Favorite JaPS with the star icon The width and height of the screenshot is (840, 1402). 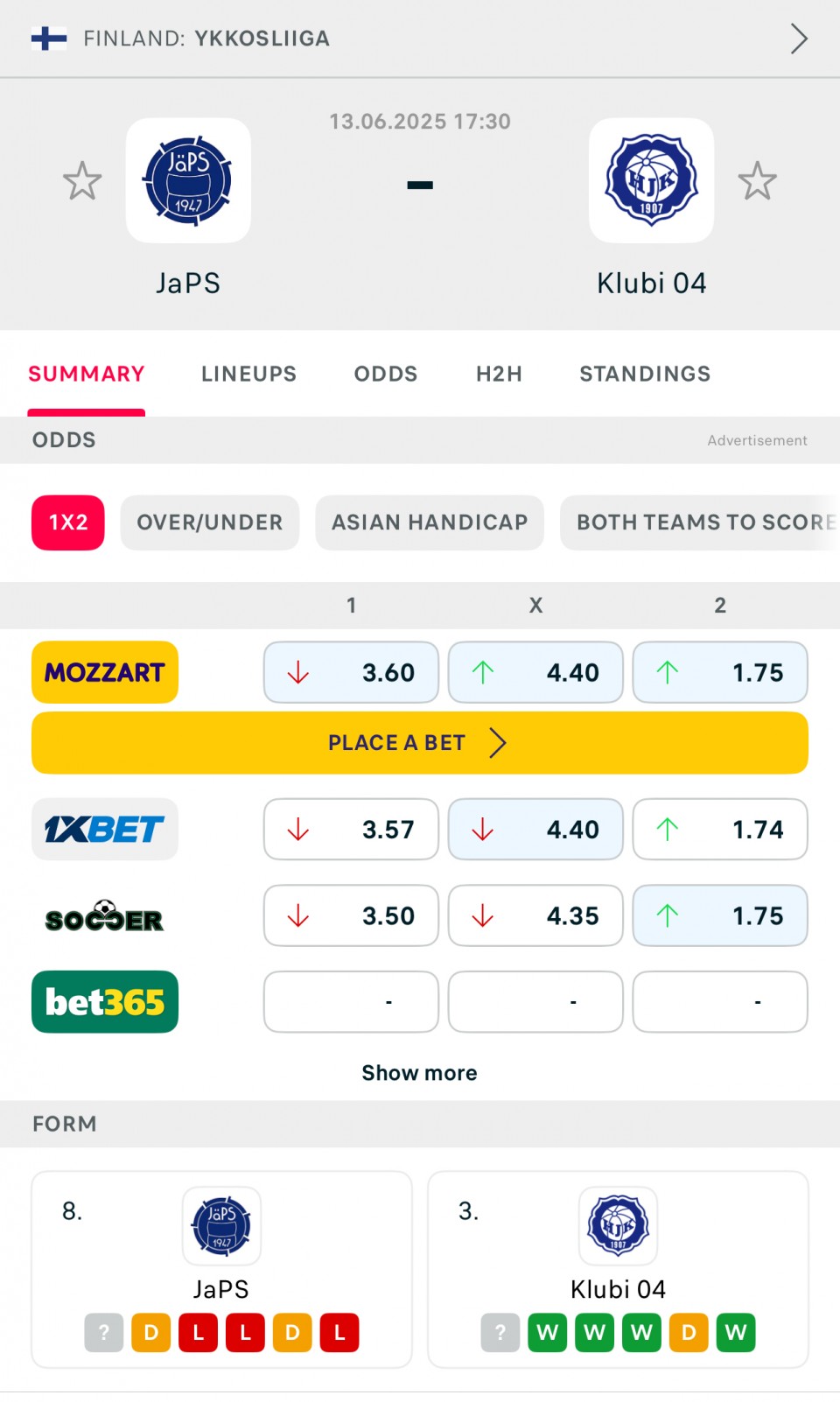(82, 181)
